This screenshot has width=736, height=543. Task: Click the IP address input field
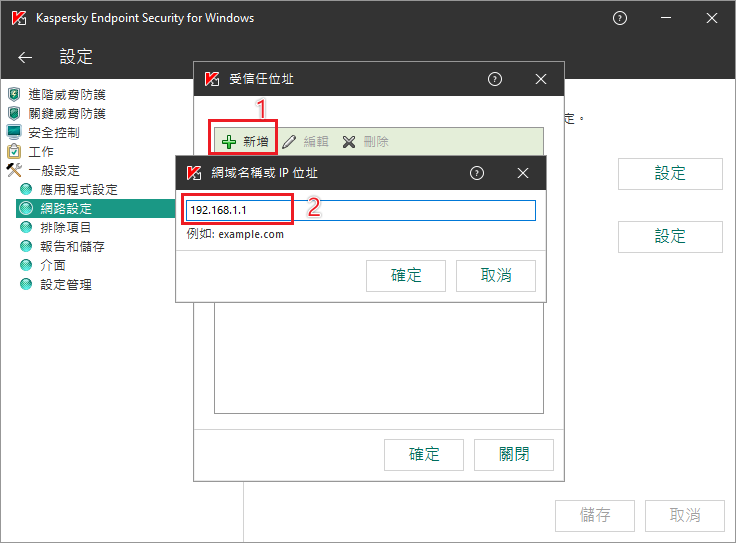(x=360, y=210)
